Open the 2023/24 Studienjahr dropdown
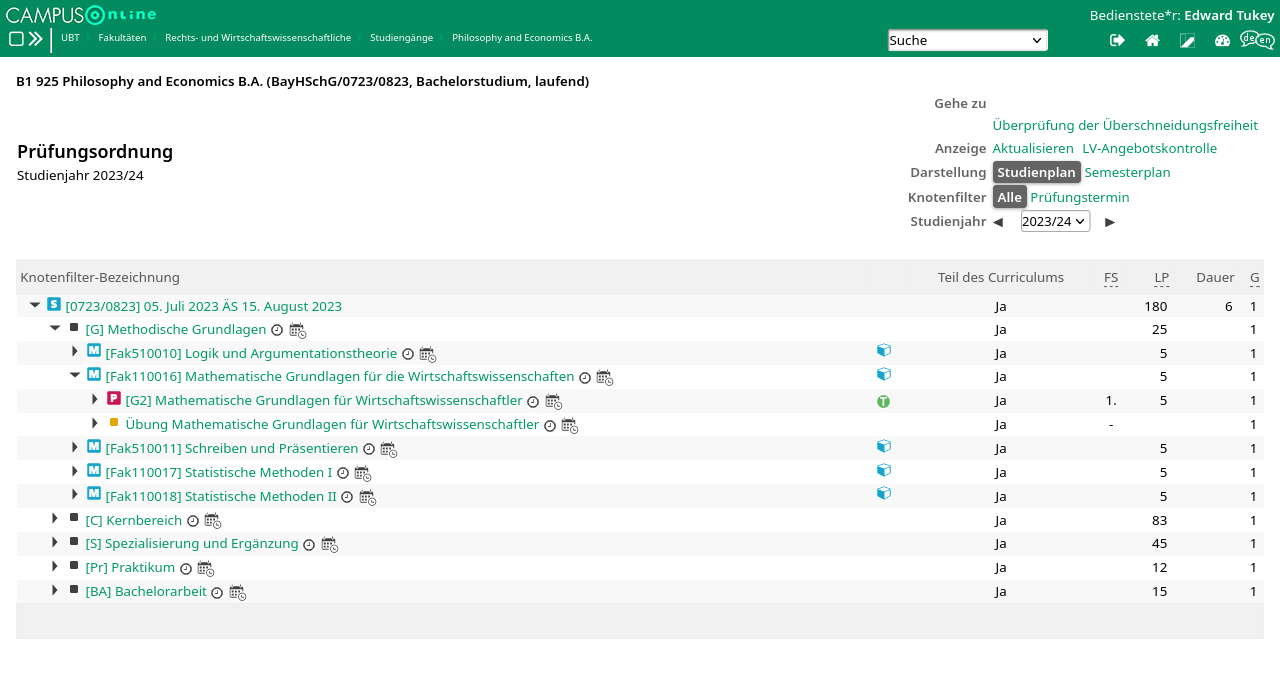The width and height of the screenshot is (1280, 691). (x=1055, y=221)
